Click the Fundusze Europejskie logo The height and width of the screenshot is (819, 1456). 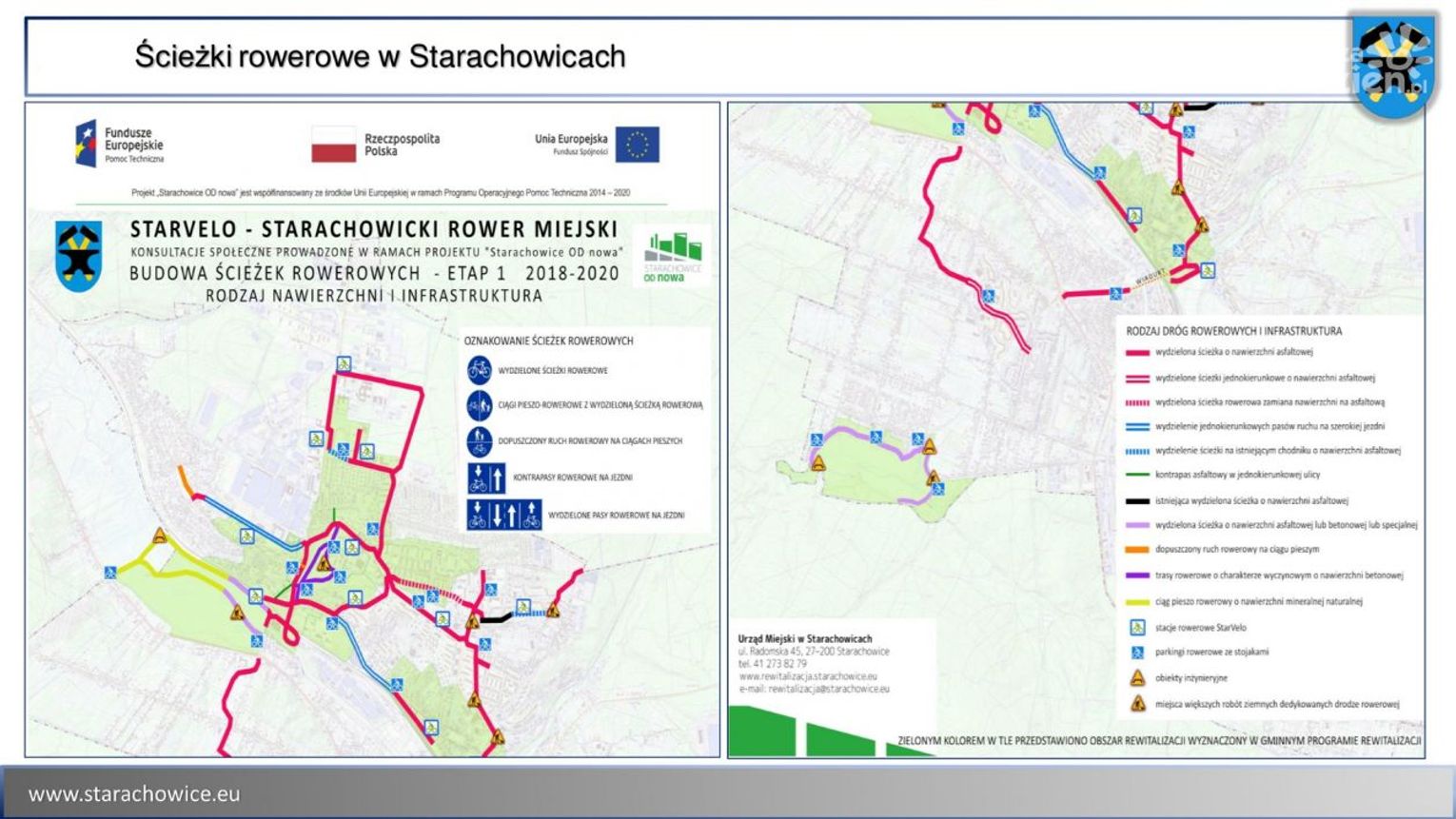120,145
